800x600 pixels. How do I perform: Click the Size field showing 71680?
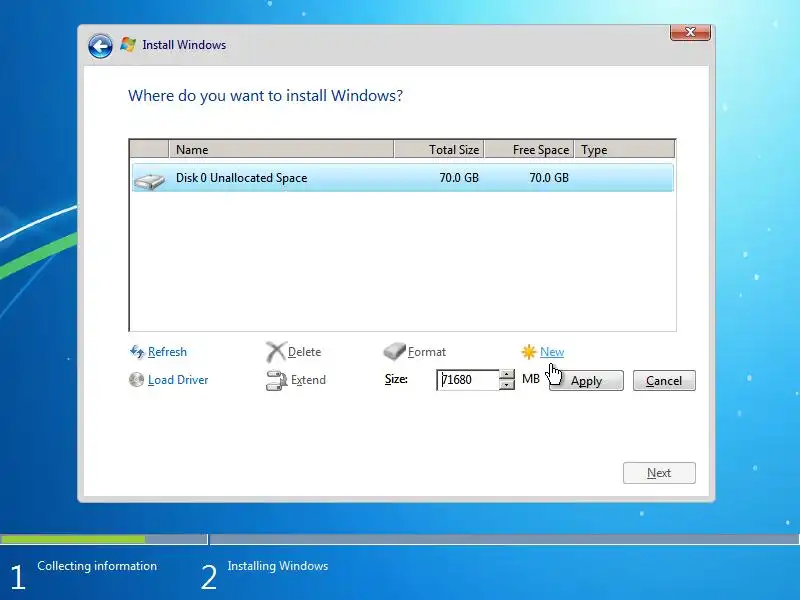(468, 380)
